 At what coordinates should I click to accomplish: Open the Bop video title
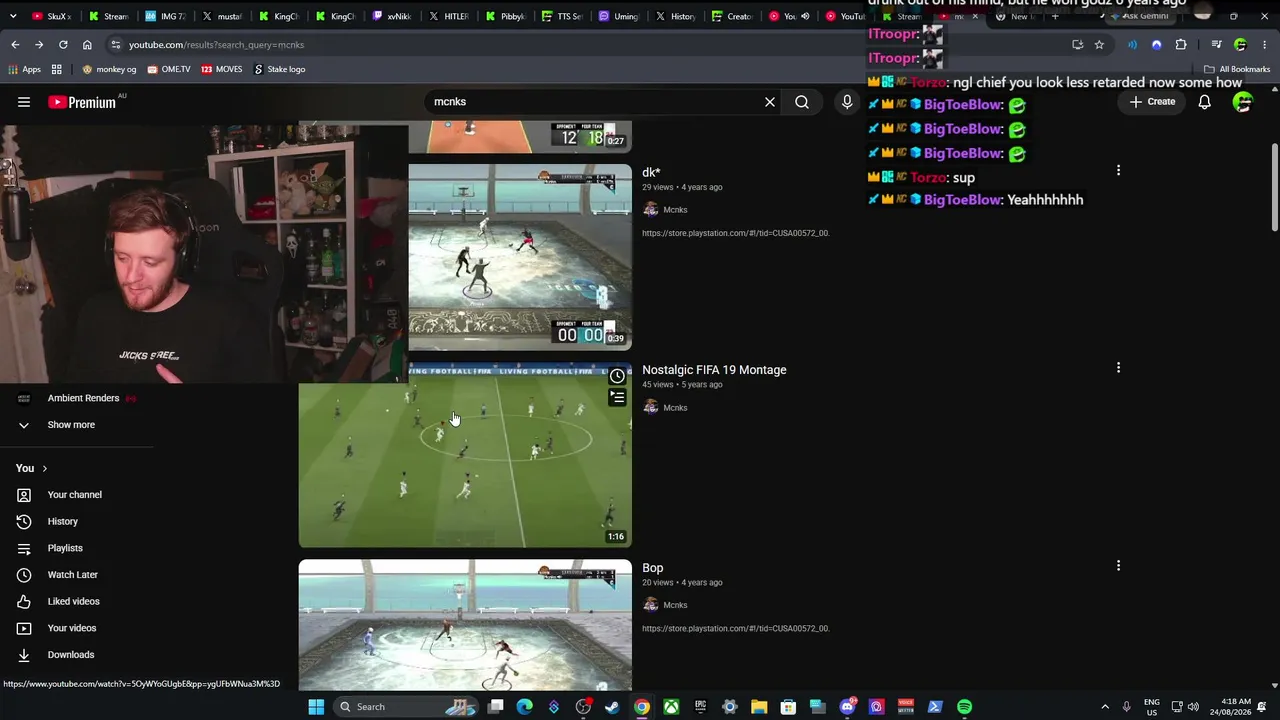[x=653, y=568]
